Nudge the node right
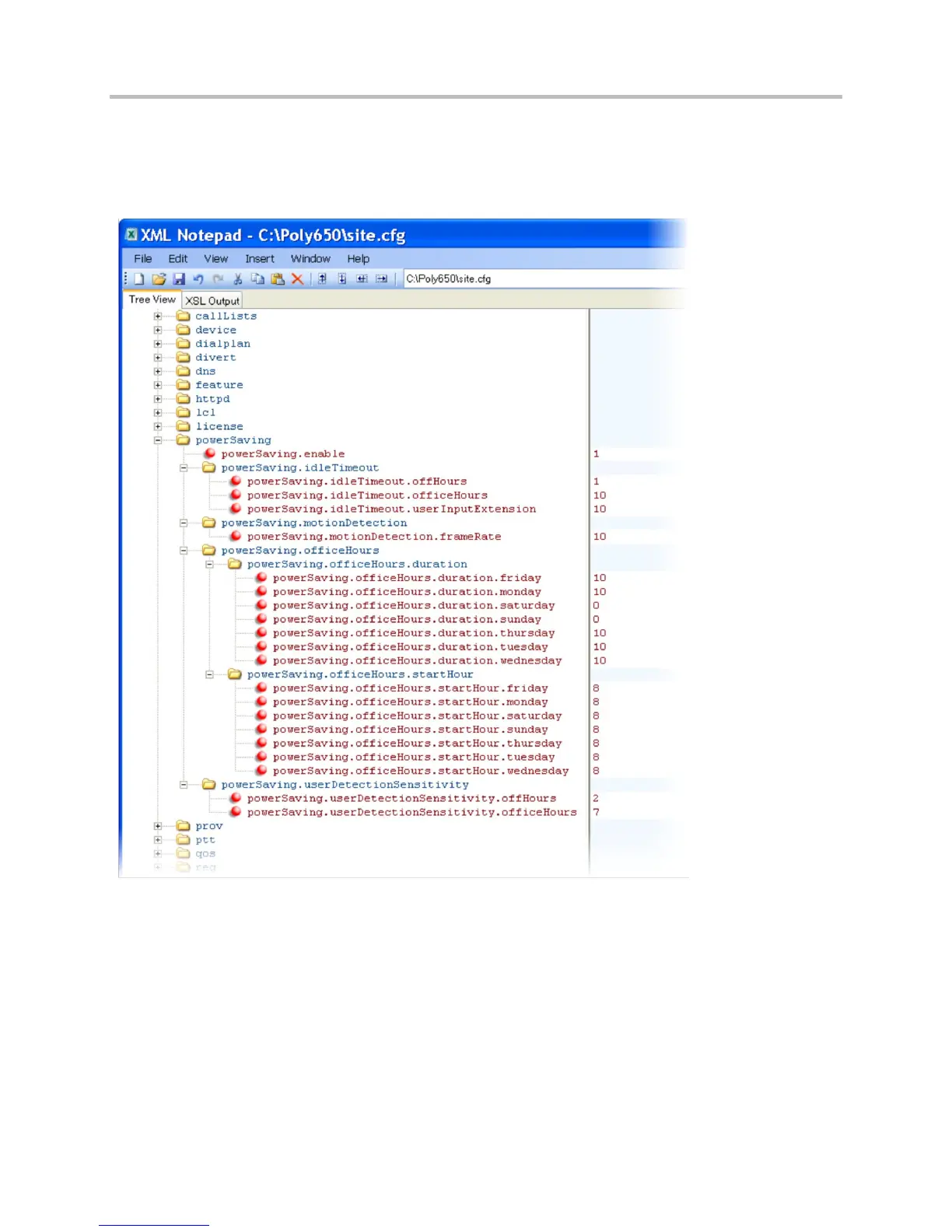 coord(381,278)
